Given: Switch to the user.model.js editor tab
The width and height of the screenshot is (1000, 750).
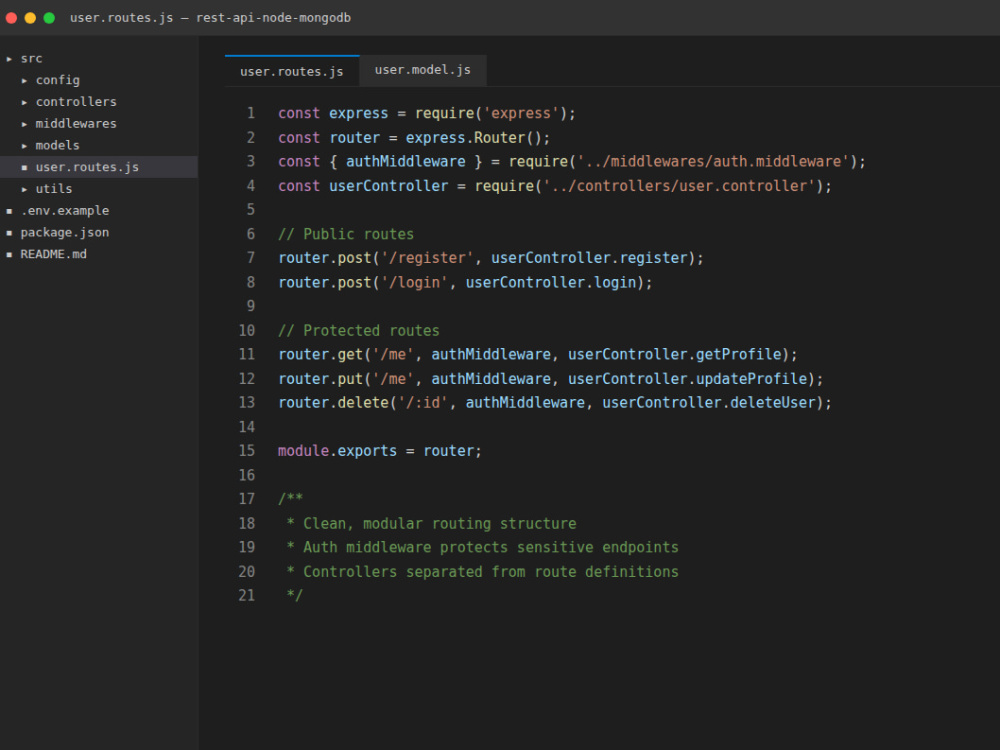Looking at the screenshot, I should pos(423,70).
